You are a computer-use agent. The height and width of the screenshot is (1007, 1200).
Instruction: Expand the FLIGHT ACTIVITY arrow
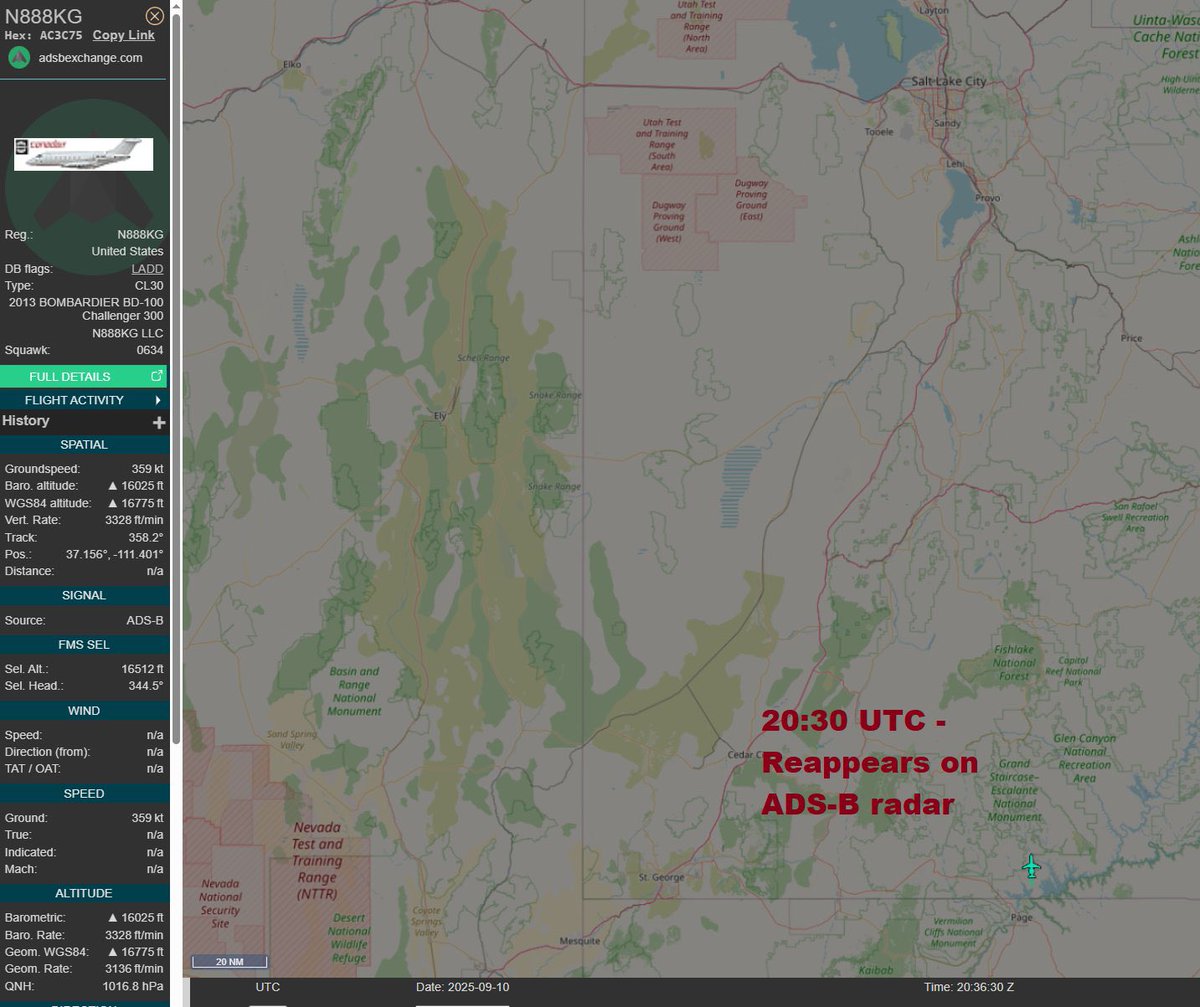(158, 400)
